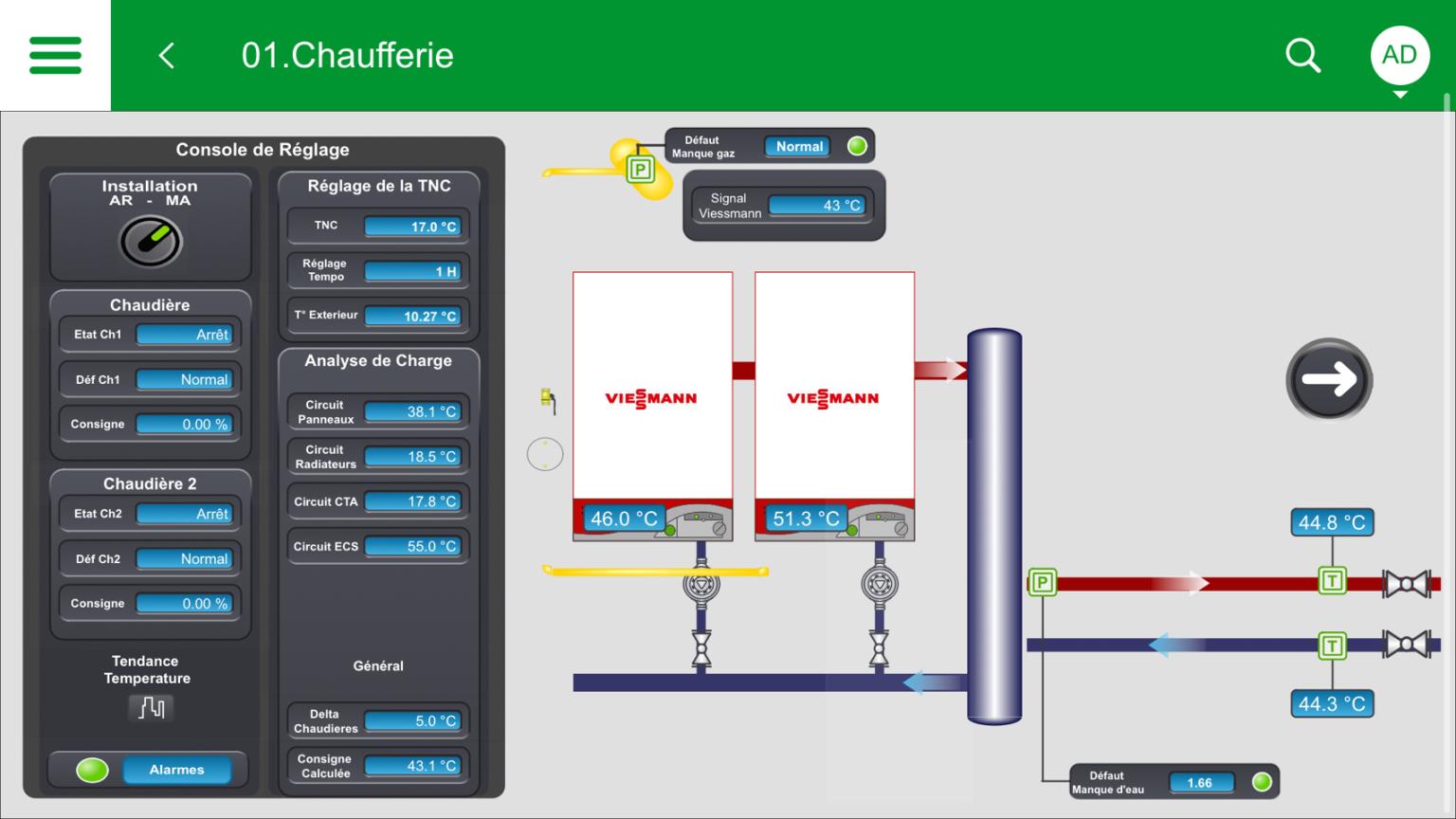Click the Alarmes button
Viewport: 1456px width, 819px height.
coord(176,770)
